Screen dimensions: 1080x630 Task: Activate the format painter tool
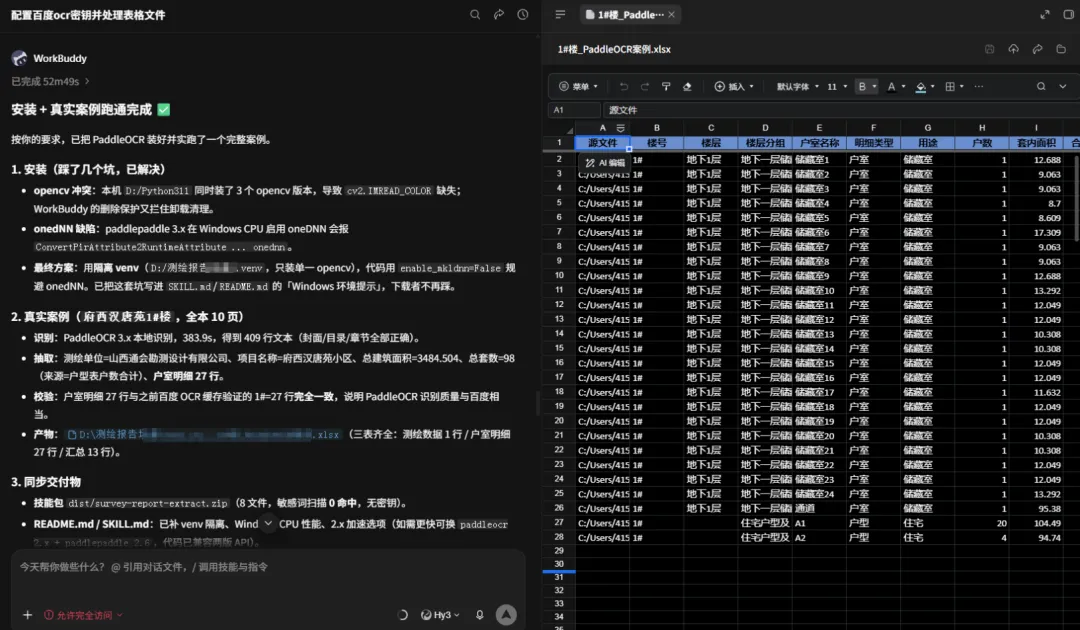click(666, 86)
